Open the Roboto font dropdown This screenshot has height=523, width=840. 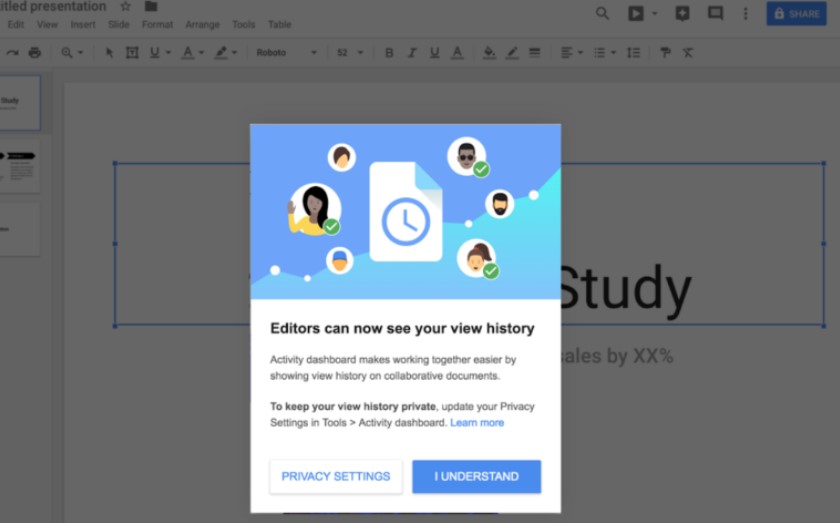click(286, 53)
